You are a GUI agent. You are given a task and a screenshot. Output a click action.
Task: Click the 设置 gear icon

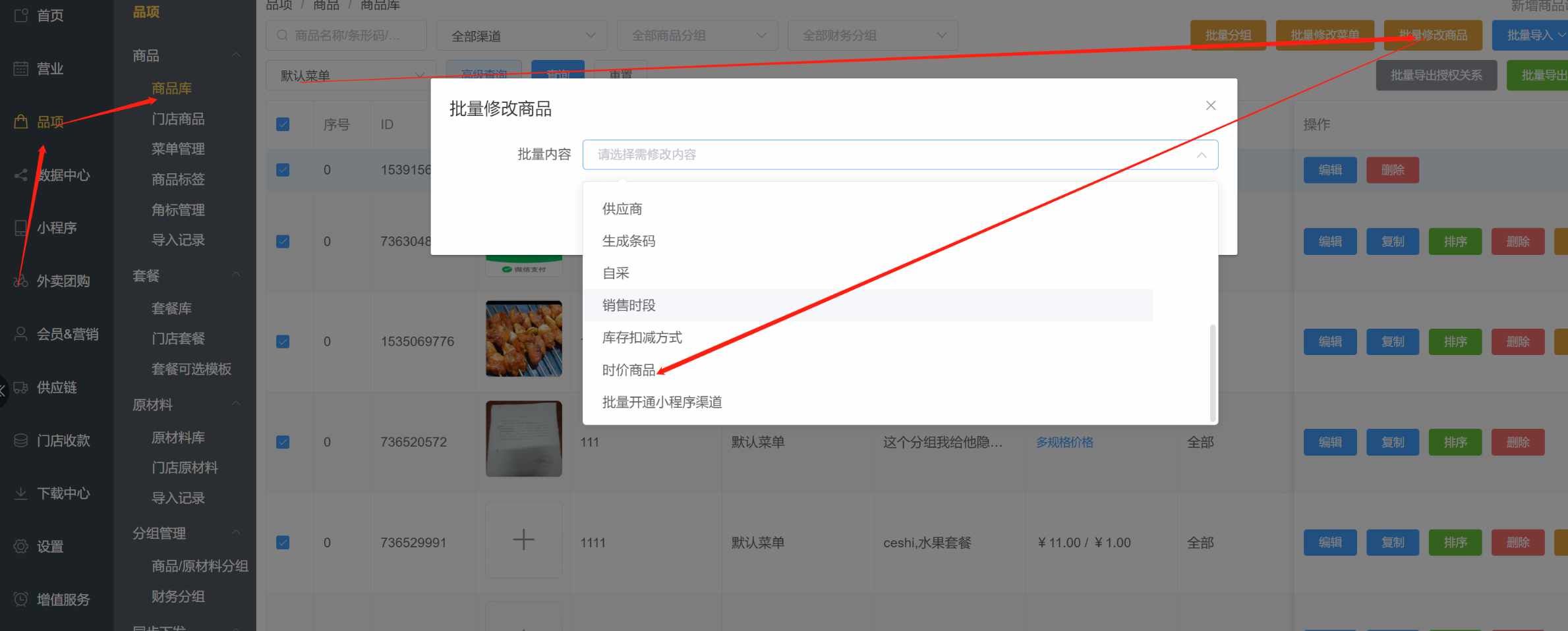coord(21,546)
